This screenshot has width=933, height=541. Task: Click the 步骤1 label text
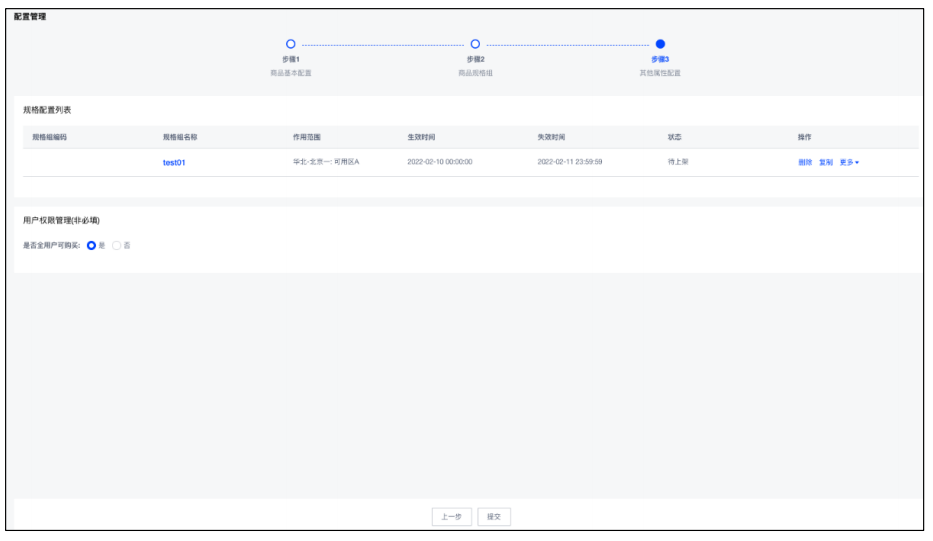click(x=291, y=60)
